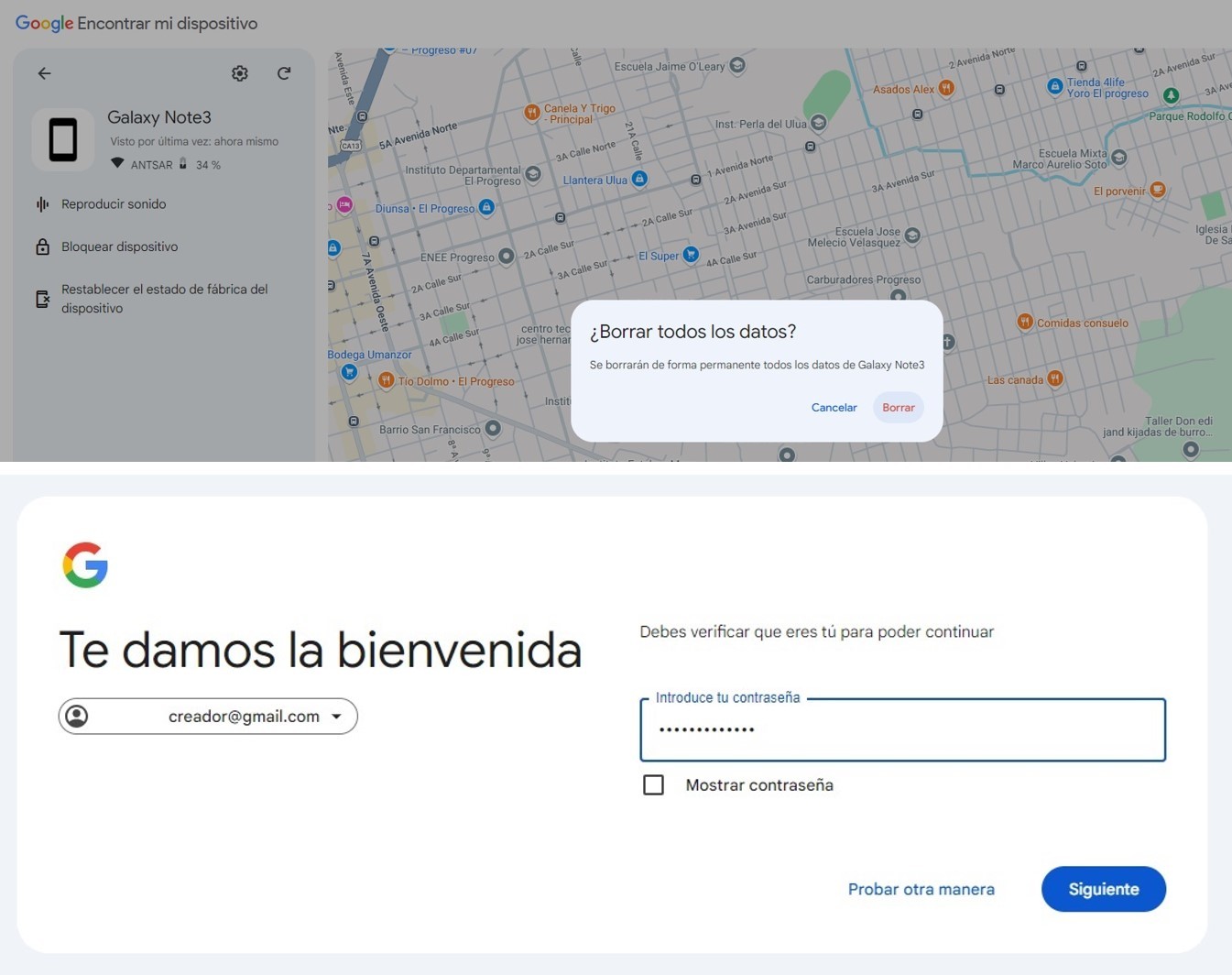Click the Siguiente button
1232x975 pixels.
[x=1103, y=889]
